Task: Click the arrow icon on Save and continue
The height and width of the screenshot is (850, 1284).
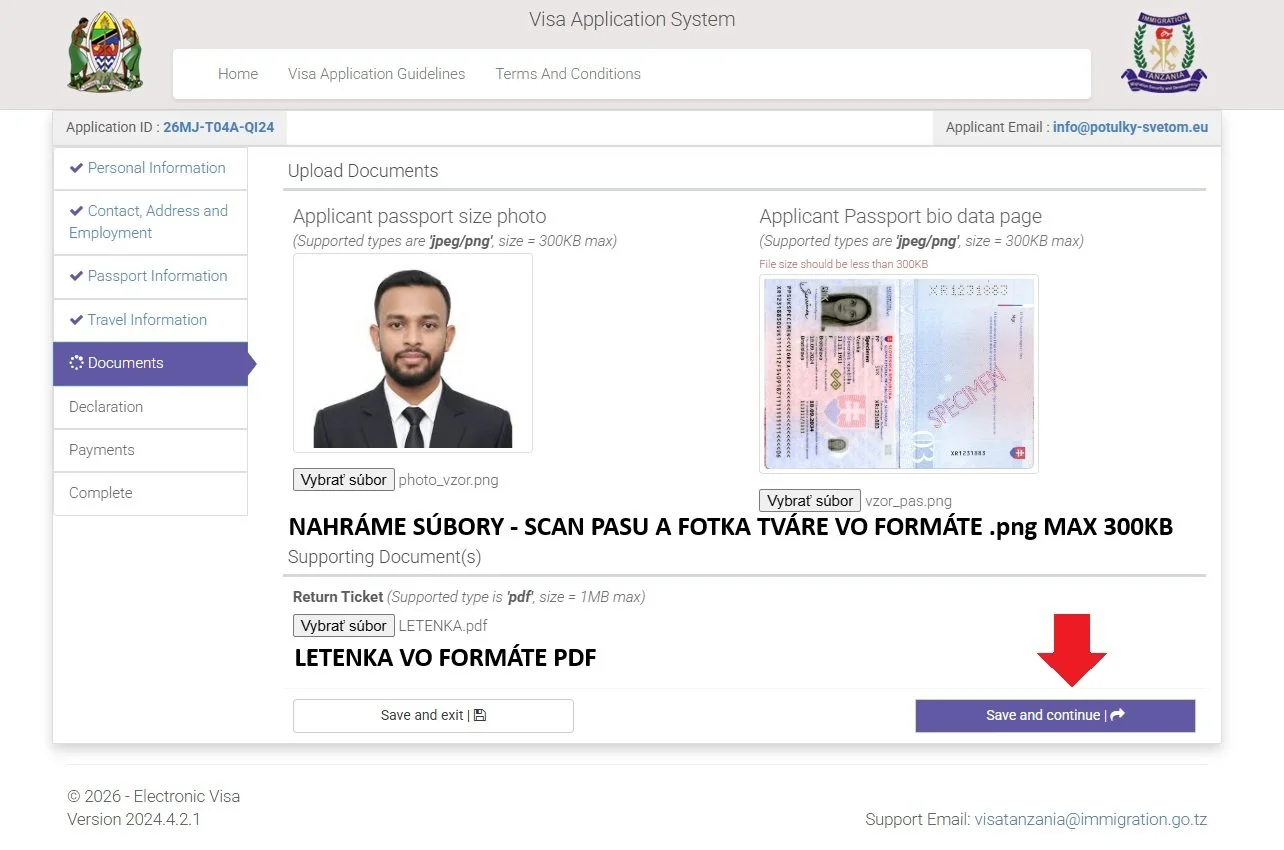Action: (x=1118, y=715)
